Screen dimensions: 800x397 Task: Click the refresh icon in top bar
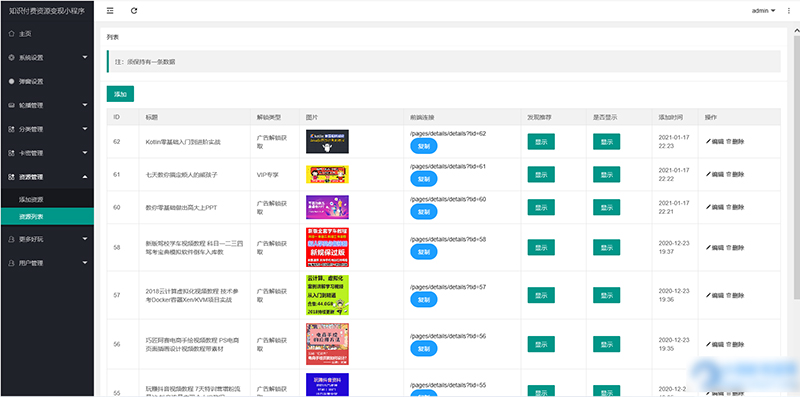pos(134,11)
